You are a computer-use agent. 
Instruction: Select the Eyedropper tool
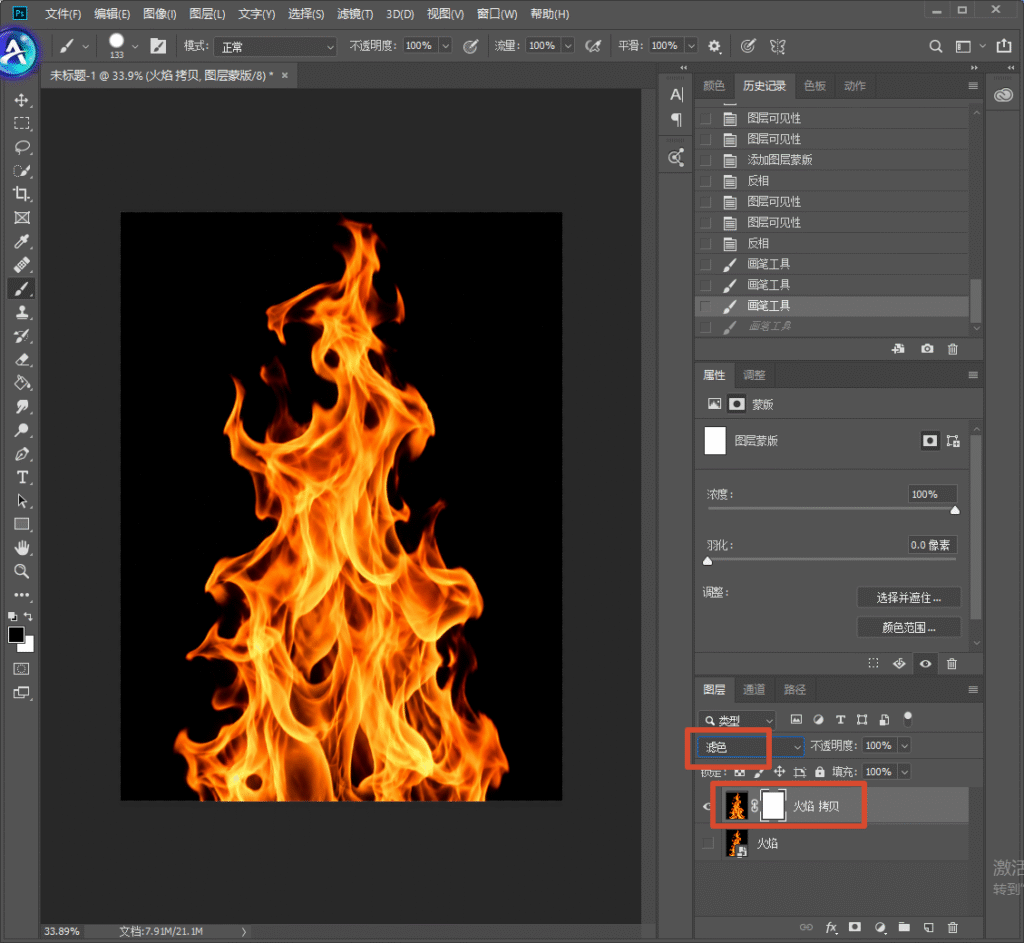click(22, 242)
